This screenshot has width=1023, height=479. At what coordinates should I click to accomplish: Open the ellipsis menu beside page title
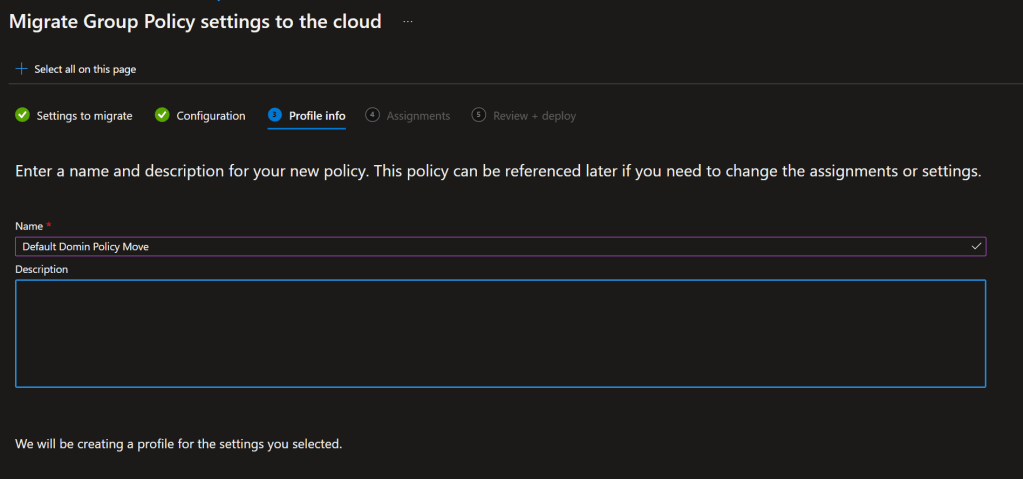[x=407, y=21]
